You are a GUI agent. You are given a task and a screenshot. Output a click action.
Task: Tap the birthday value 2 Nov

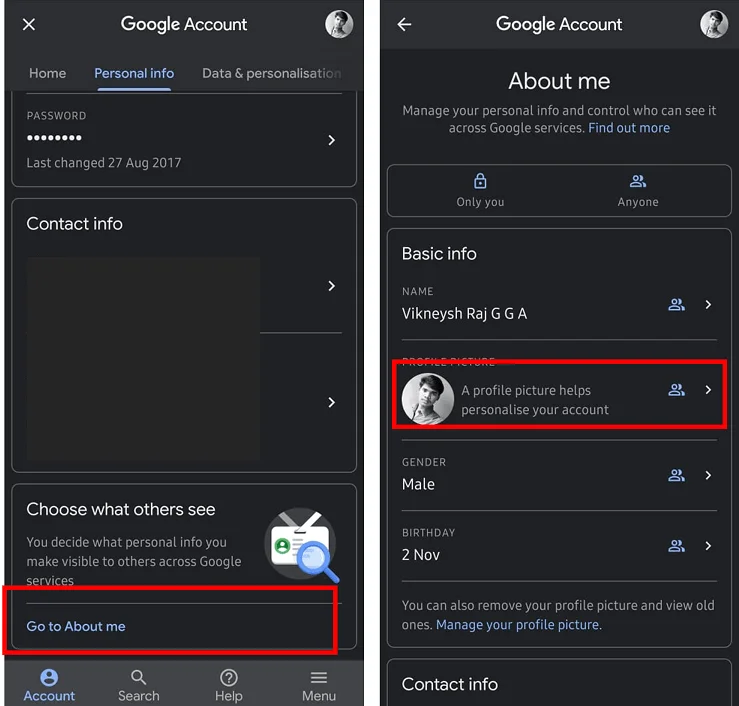pyautogui.click(x=420, y=555)
